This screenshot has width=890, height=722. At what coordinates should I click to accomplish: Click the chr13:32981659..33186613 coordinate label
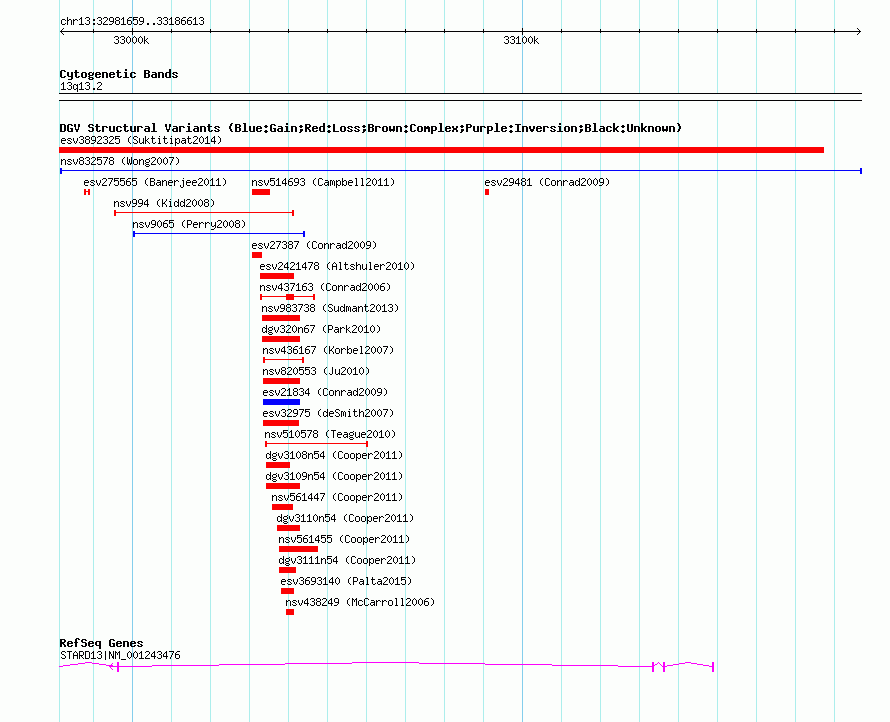[x=132, y=21]
